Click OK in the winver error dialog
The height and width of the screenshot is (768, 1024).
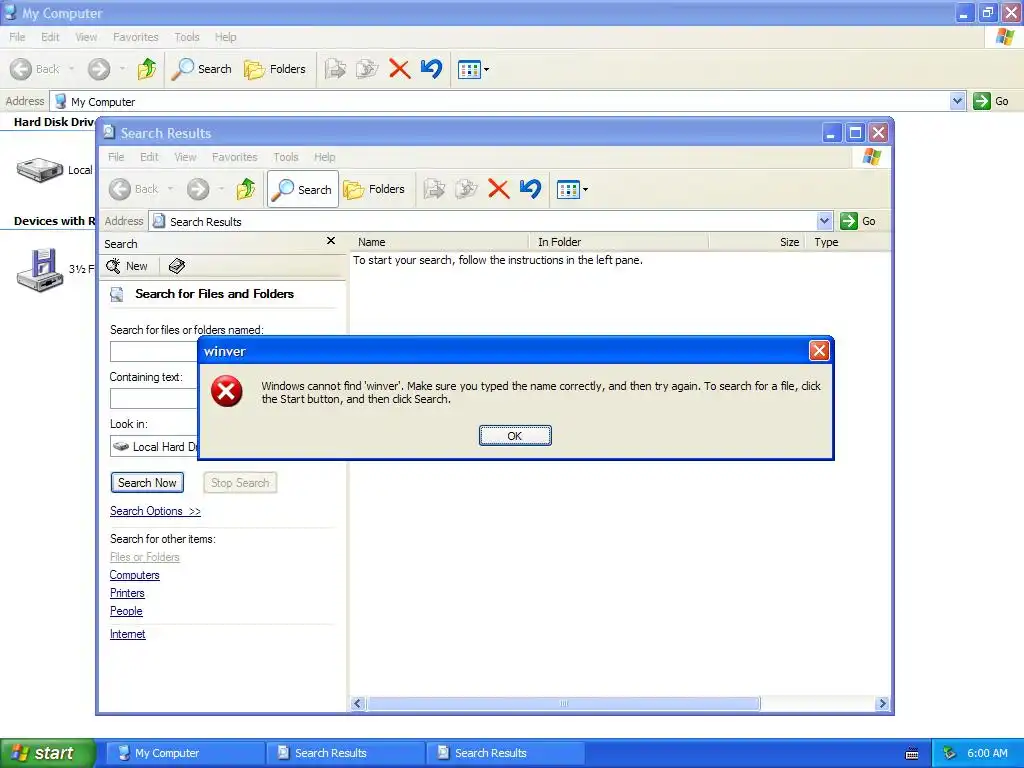515,436
